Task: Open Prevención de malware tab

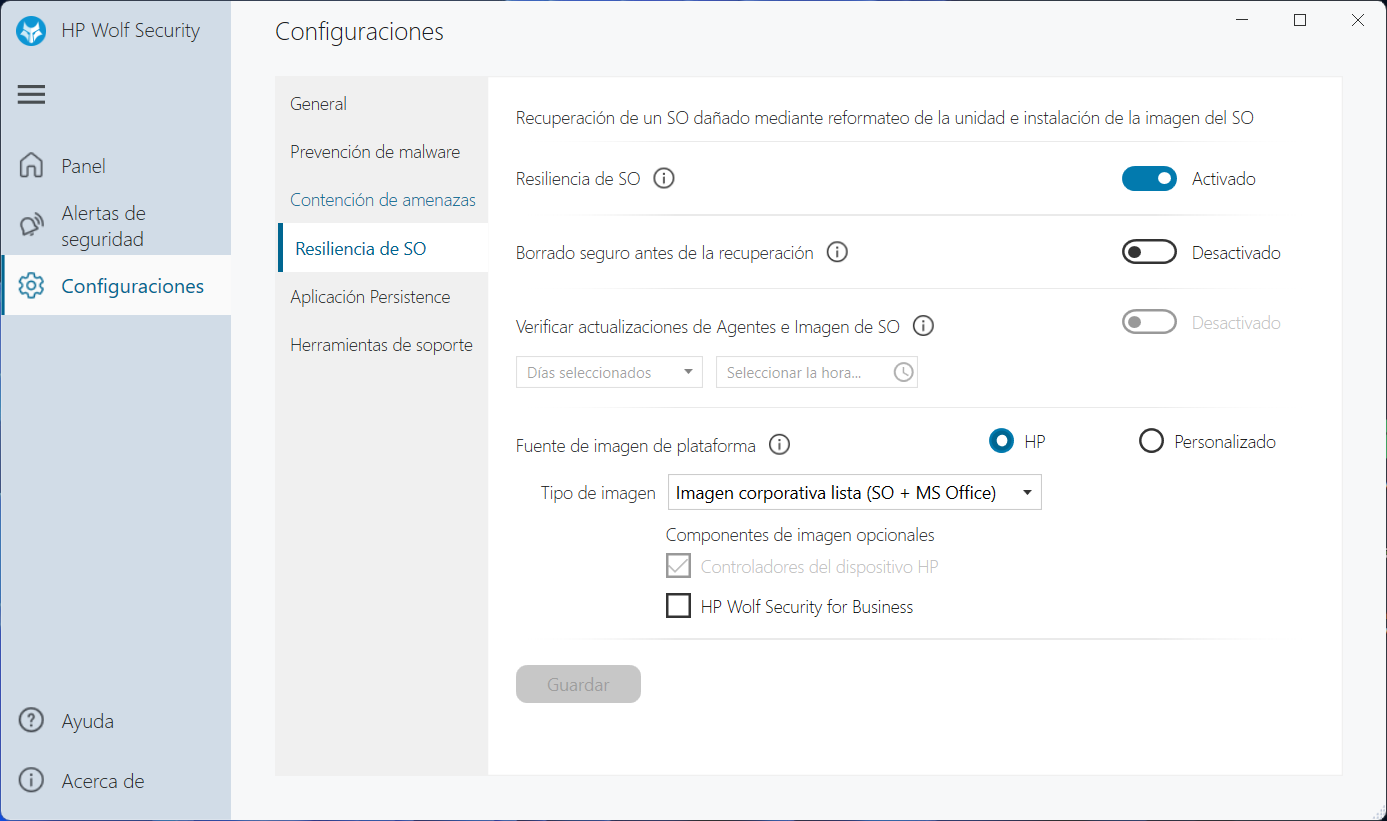Action: coord(382,152)
